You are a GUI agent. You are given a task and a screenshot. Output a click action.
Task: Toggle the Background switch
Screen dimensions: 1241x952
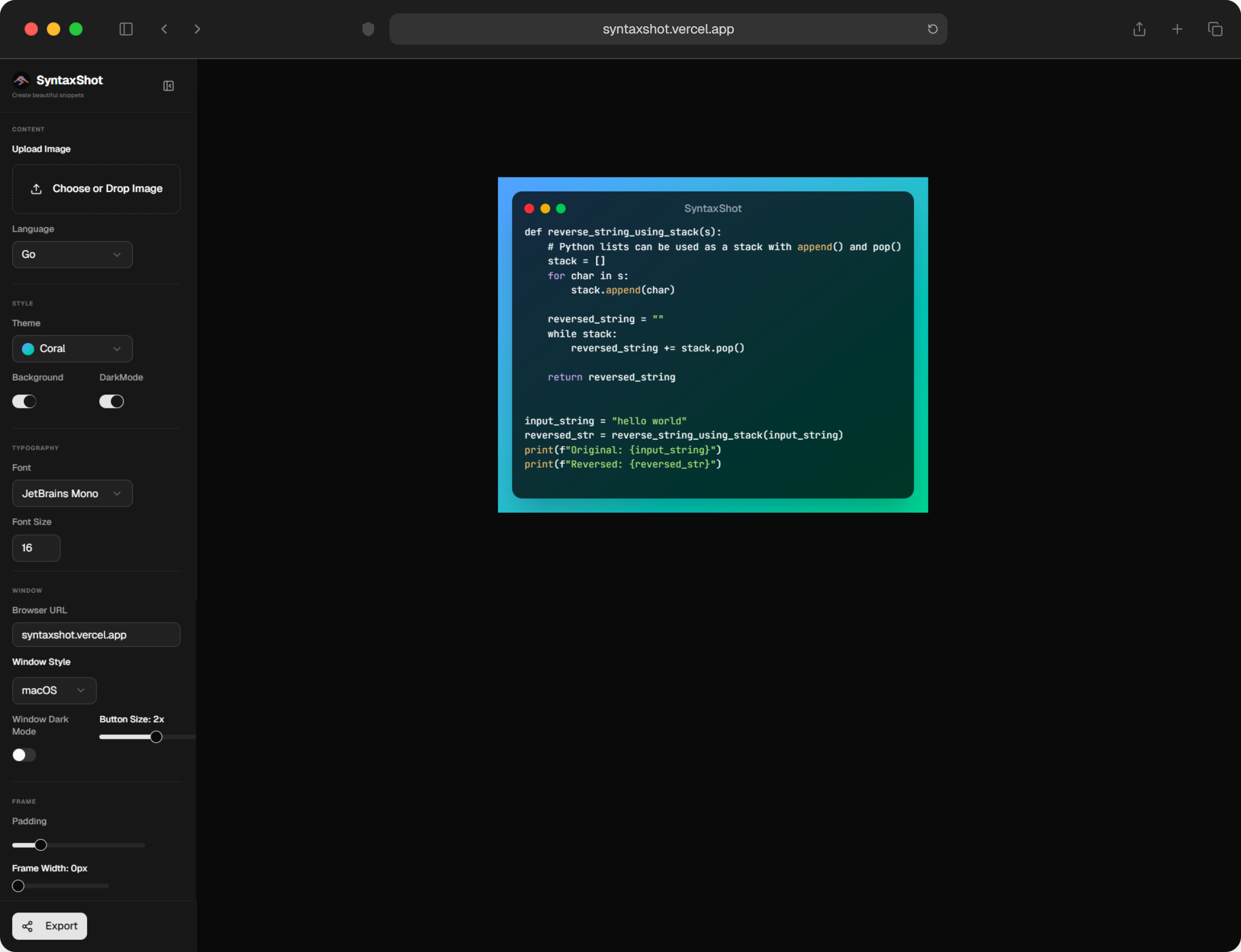(x=25, y=401)
